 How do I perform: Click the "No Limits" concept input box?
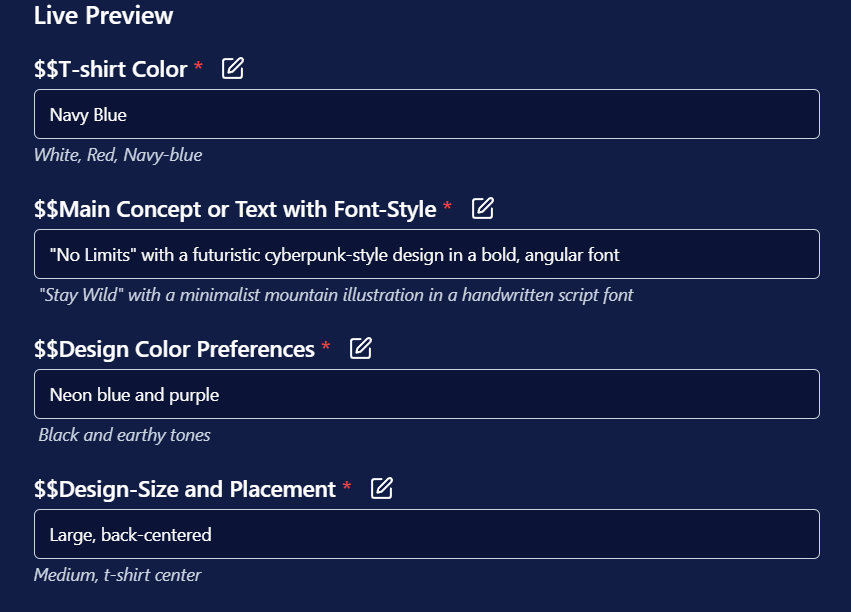[427, 254]
